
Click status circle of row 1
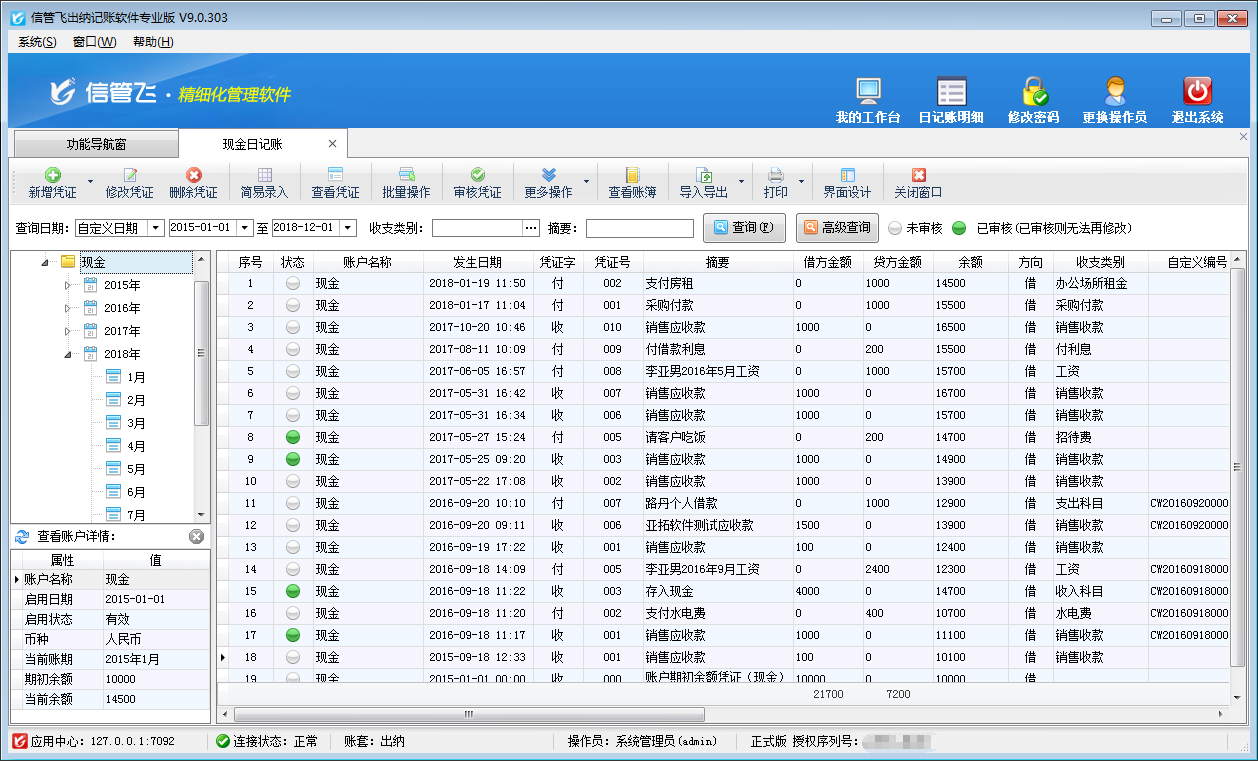click(293, 283)
